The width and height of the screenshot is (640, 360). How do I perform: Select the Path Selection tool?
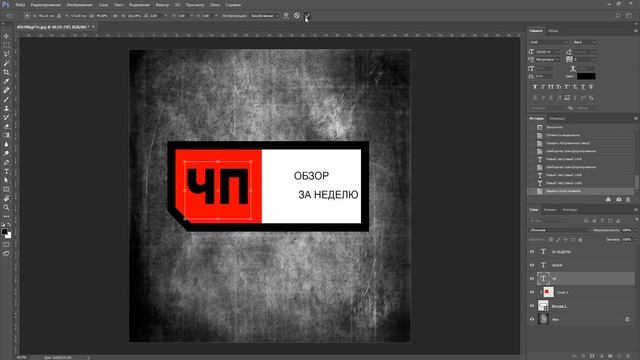pos(6,180)
